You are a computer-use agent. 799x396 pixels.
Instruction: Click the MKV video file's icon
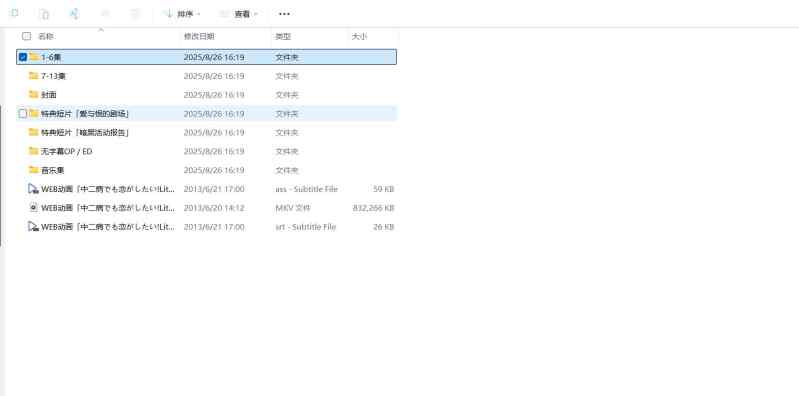(34, 208)
